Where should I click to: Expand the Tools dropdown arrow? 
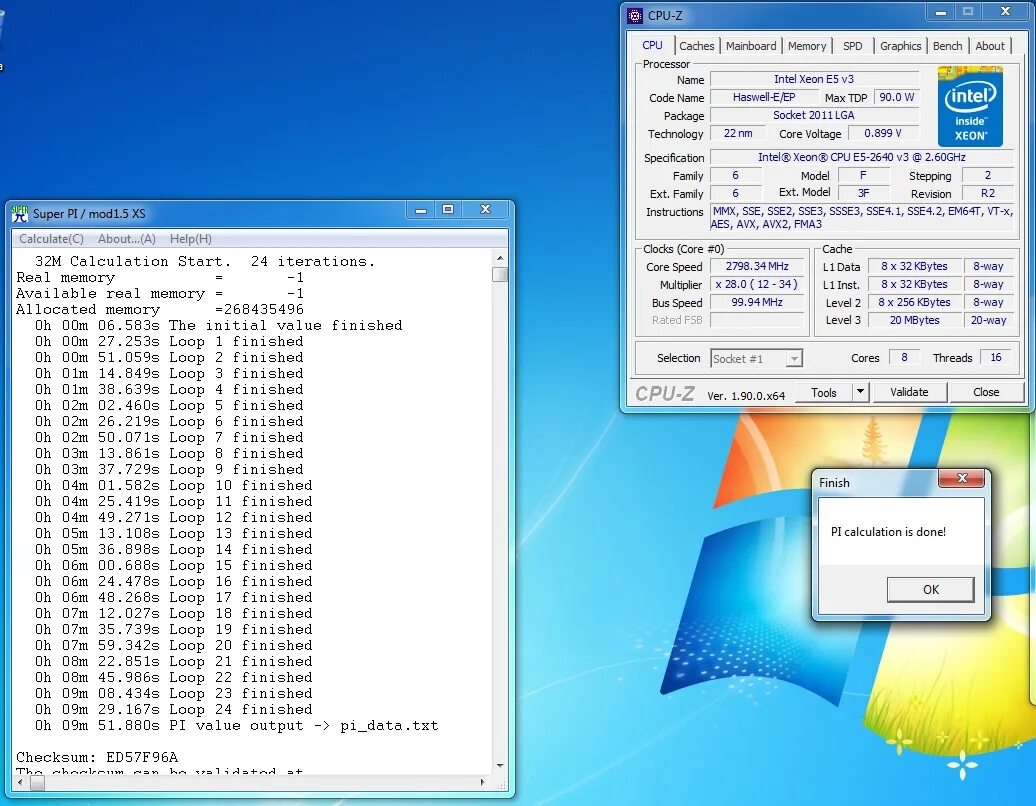[x=860, y=392]
